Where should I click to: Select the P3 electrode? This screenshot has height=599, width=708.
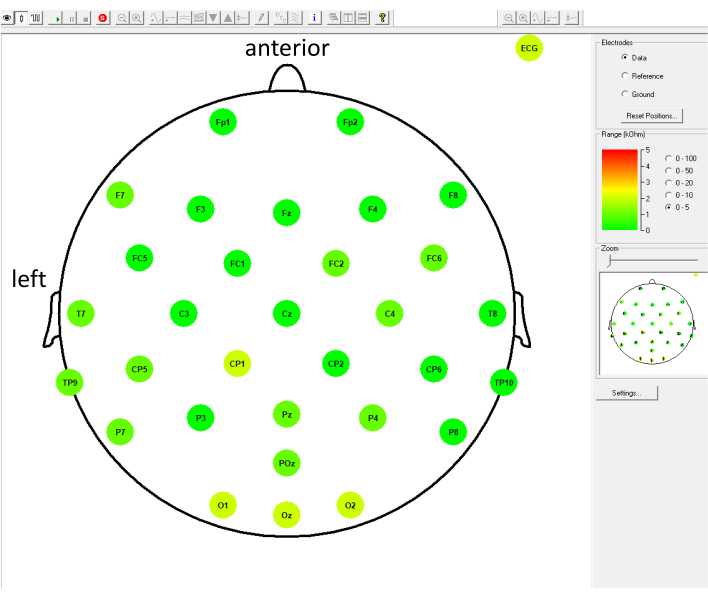[200, 418]
